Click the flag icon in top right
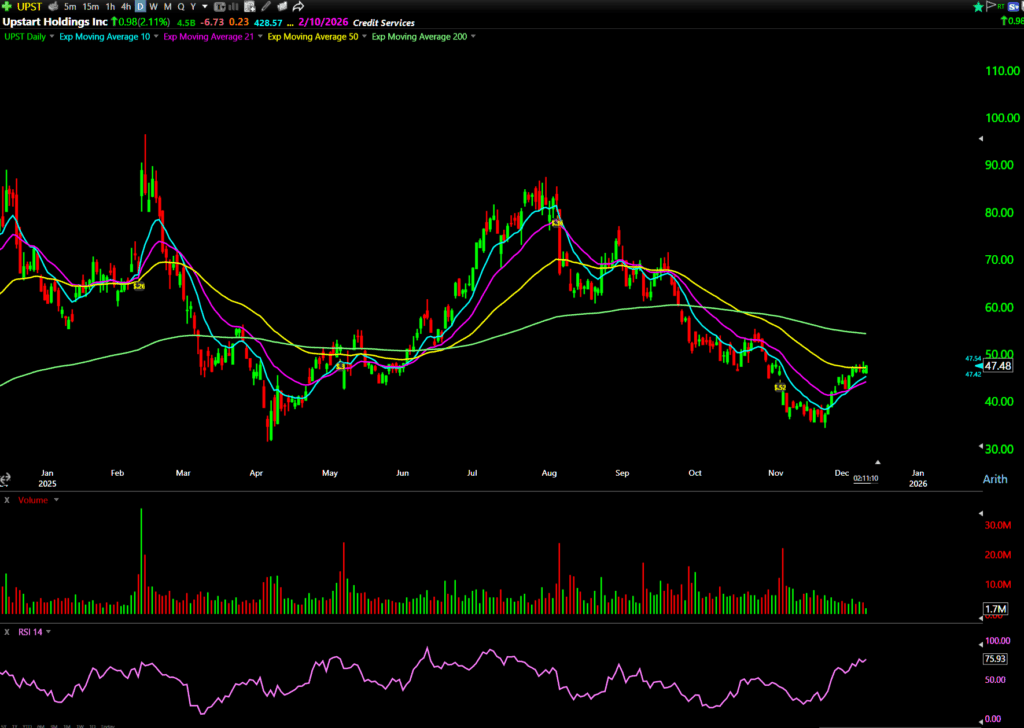Image resolution: width=1024 pixels, height=728 pixels. (x=991, y=7)
